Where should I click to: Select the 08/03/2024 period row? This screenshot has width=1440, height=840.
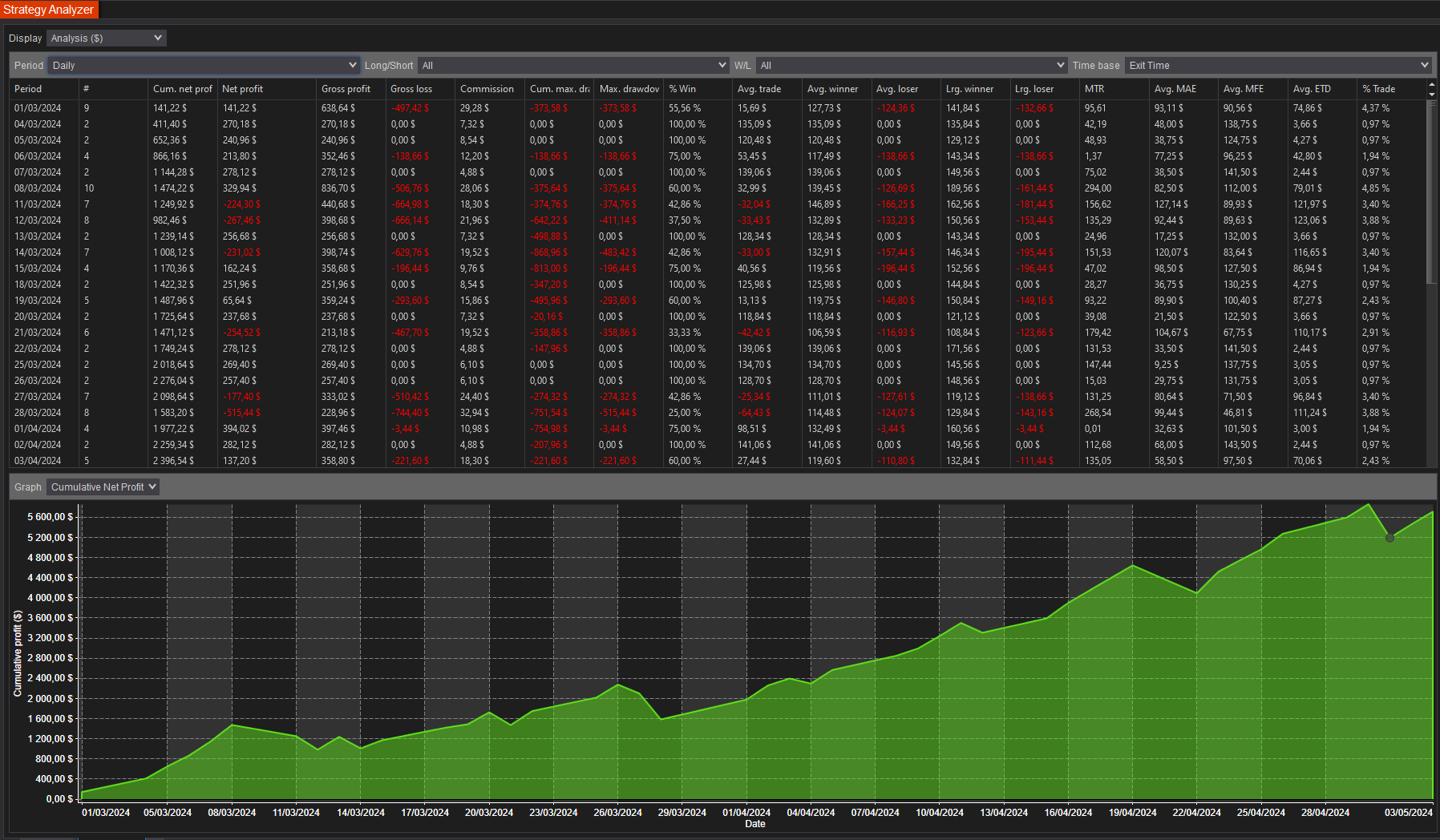coord(718,188)
